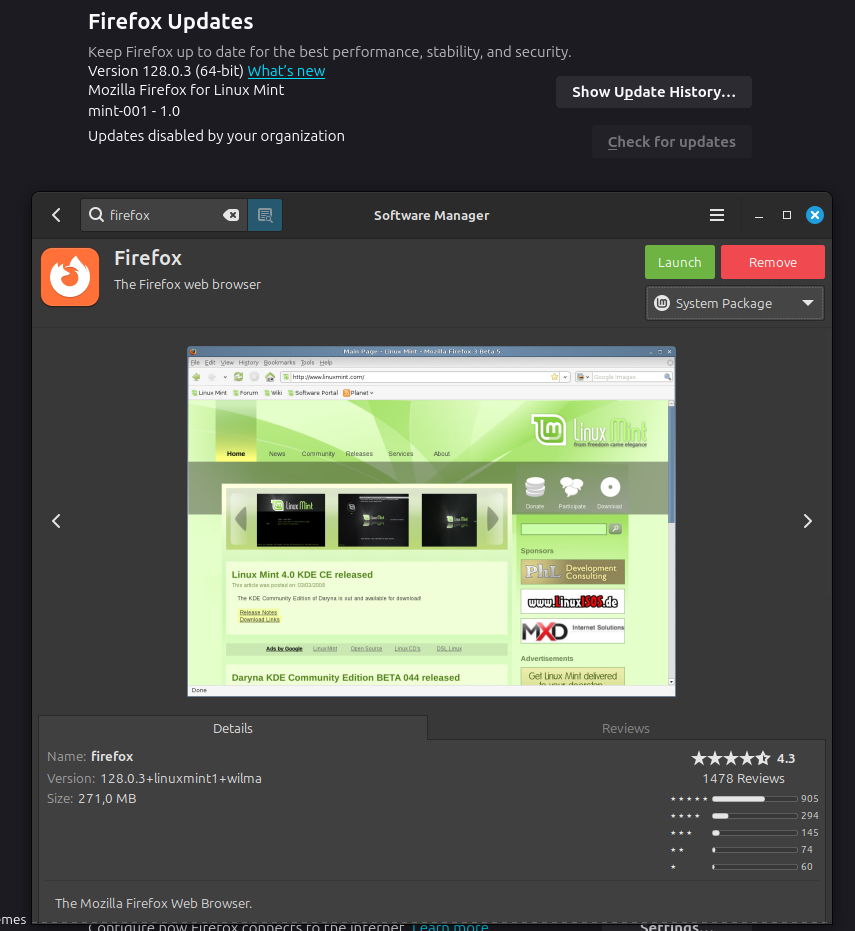This screenshot has height=931, width=855.
Task: Click the four-star rating bar
Action: (x=755, y=816)
